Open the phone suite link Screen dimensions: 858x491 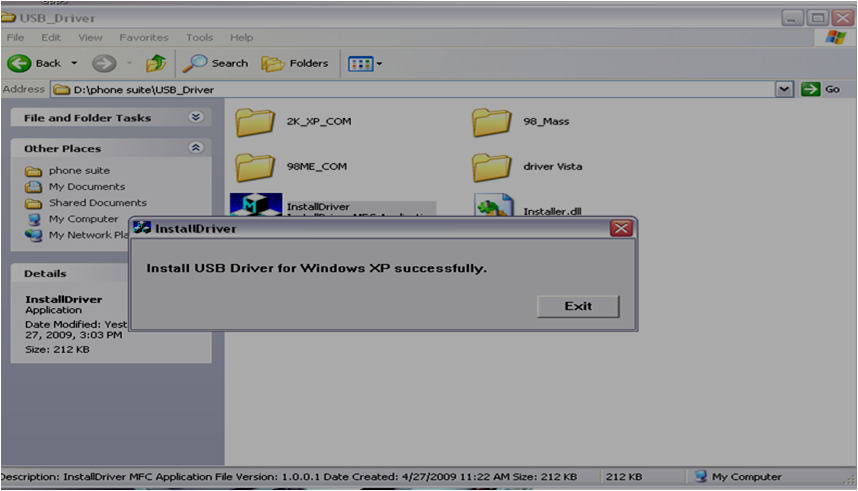tap(79, 171)
